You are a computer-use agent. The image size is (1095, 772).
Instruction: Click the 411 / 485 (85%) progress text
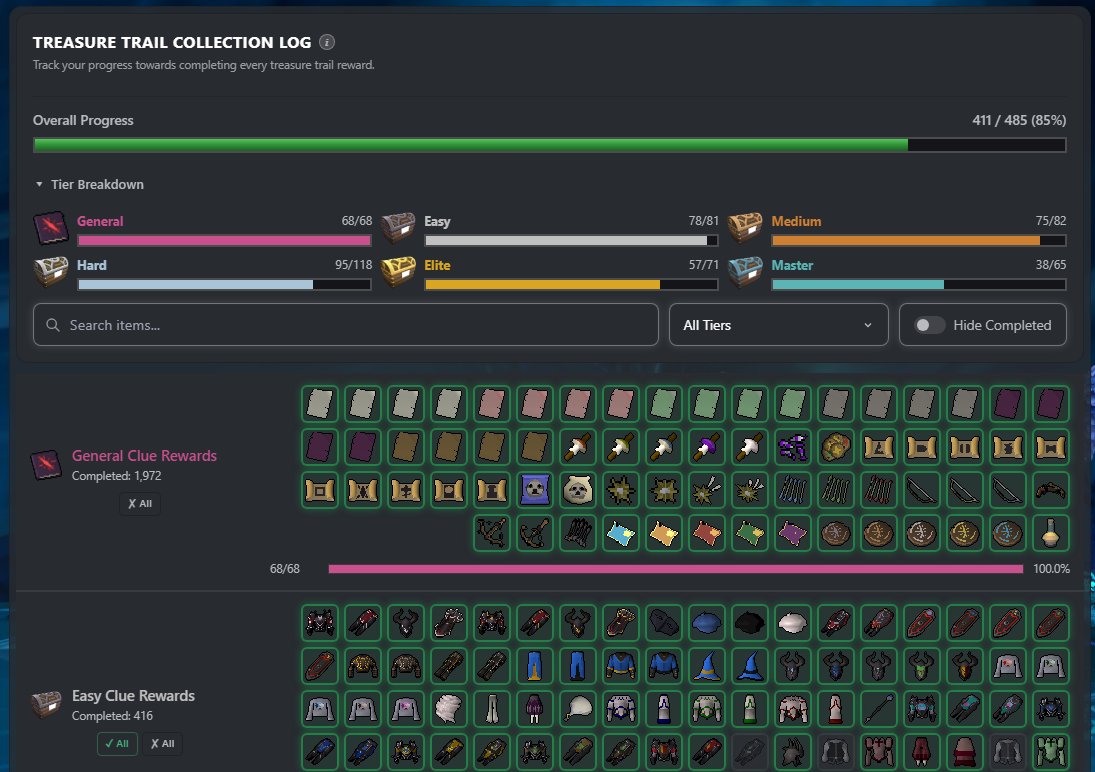(1019, 120)
